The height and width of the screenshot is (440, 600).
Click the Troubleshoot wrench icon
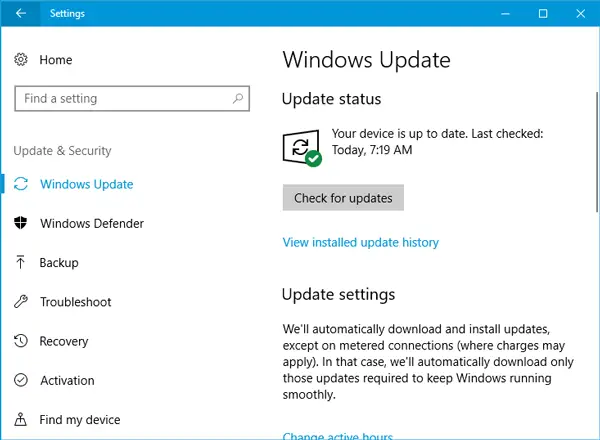[21, 301]
